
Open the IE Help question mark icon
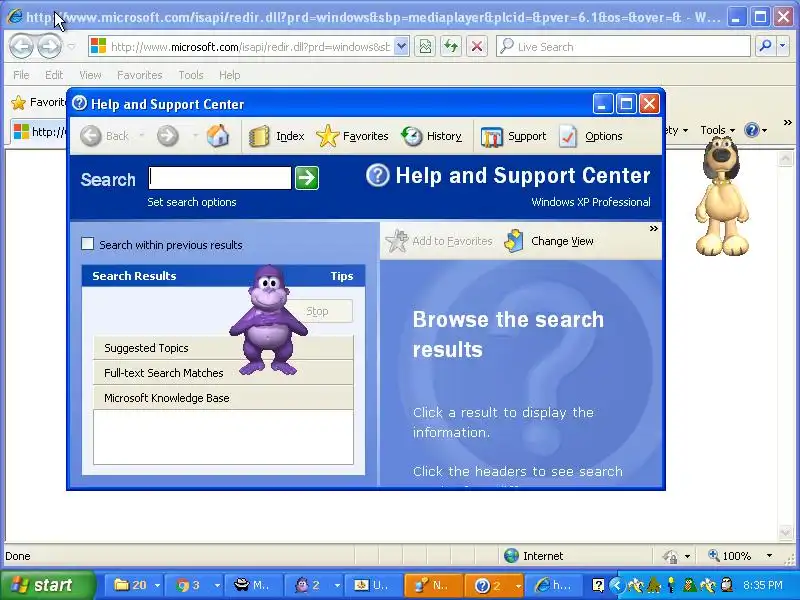[x=752, y=130]
